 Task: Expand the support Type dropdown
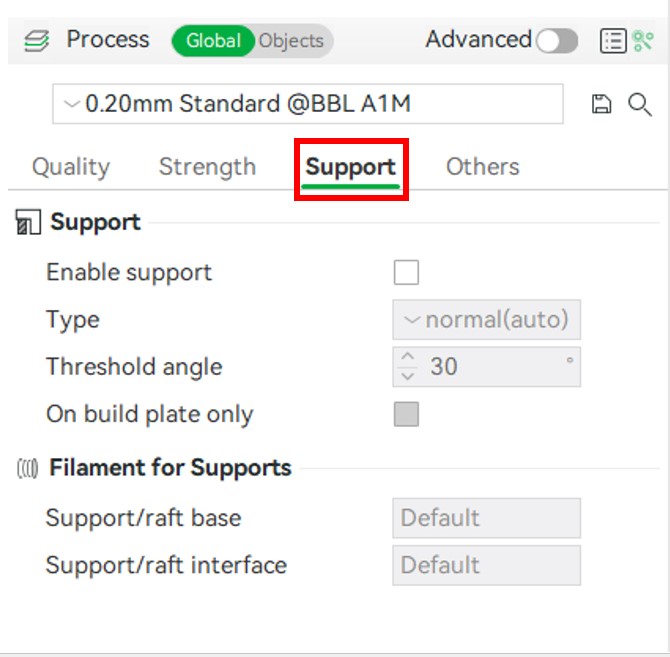486,320
